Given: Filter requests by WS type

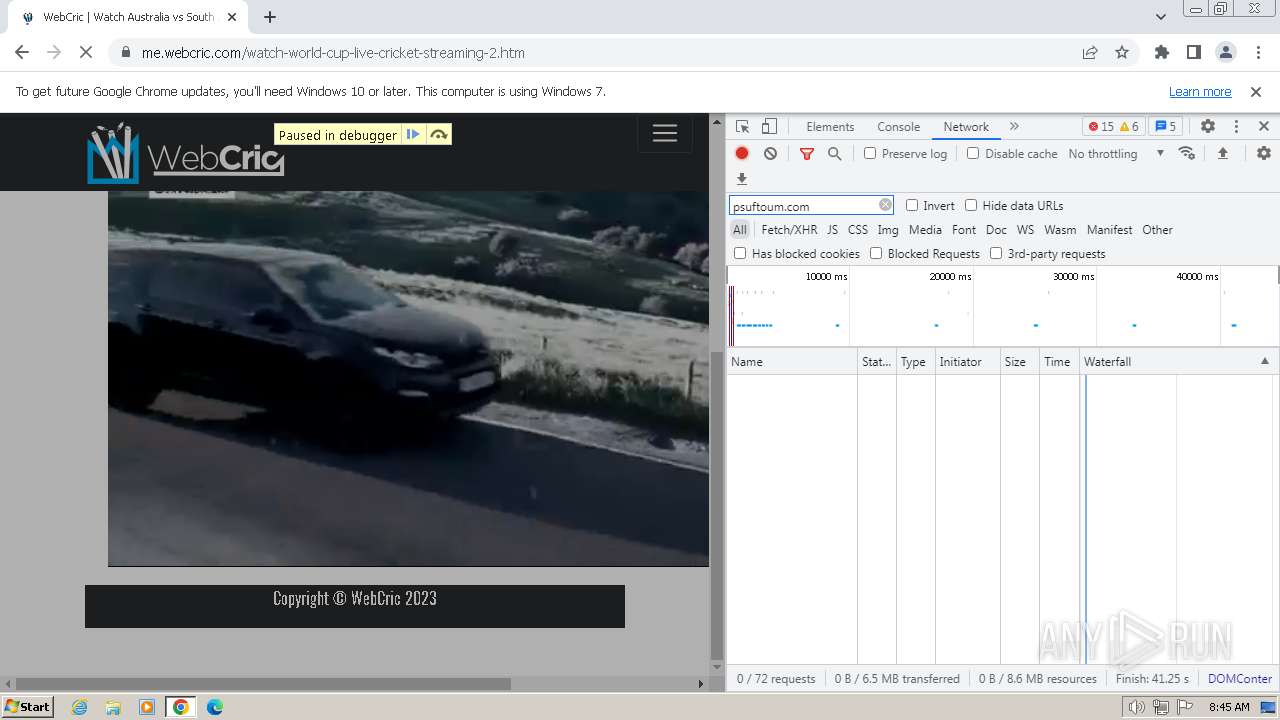Looking at the screenshot, I should coord(1025,229).
